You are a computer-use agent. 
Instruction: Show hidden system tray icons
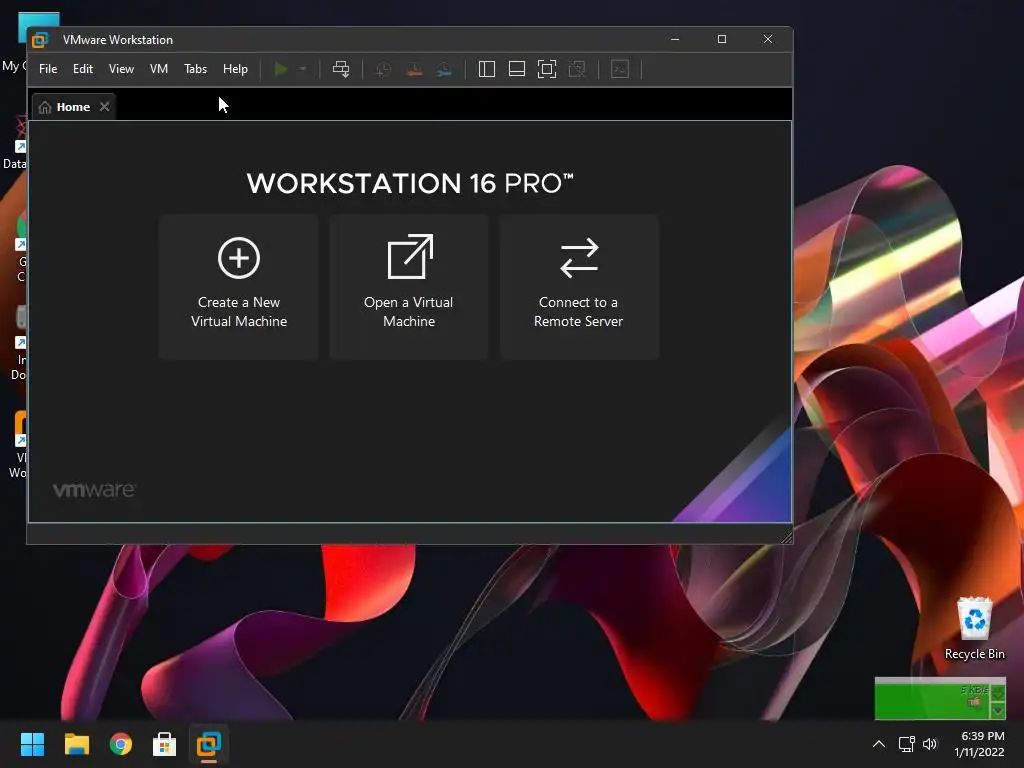(879, 744)
